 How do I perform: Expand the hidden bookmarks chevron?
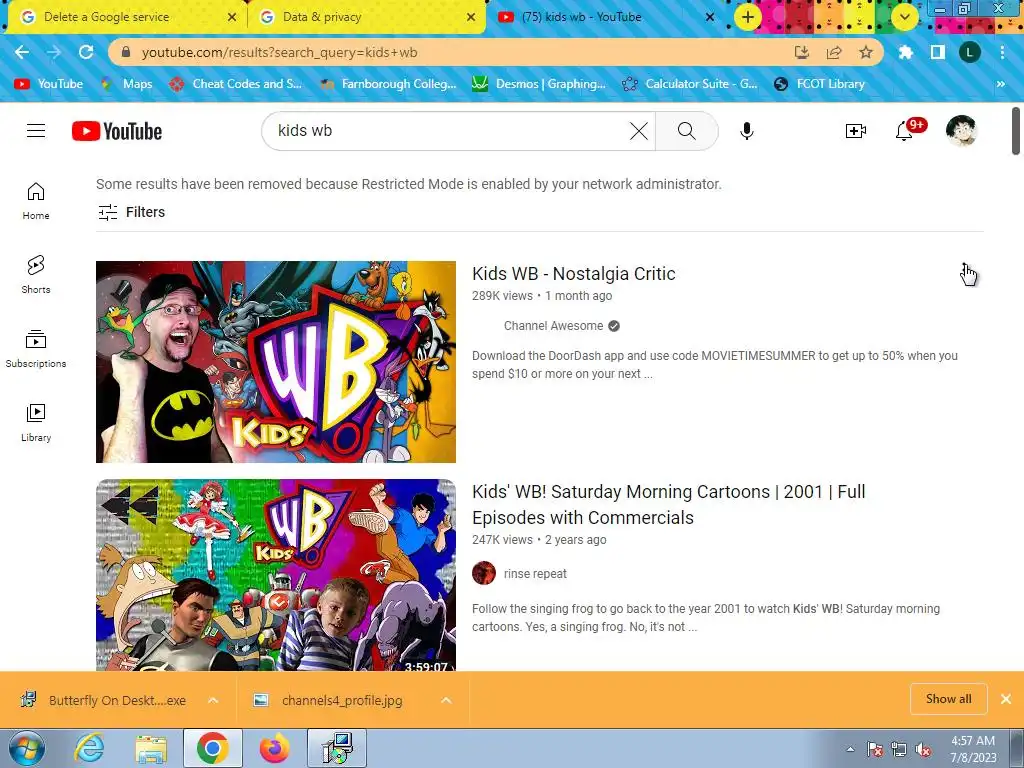(x=1000, y=84)
